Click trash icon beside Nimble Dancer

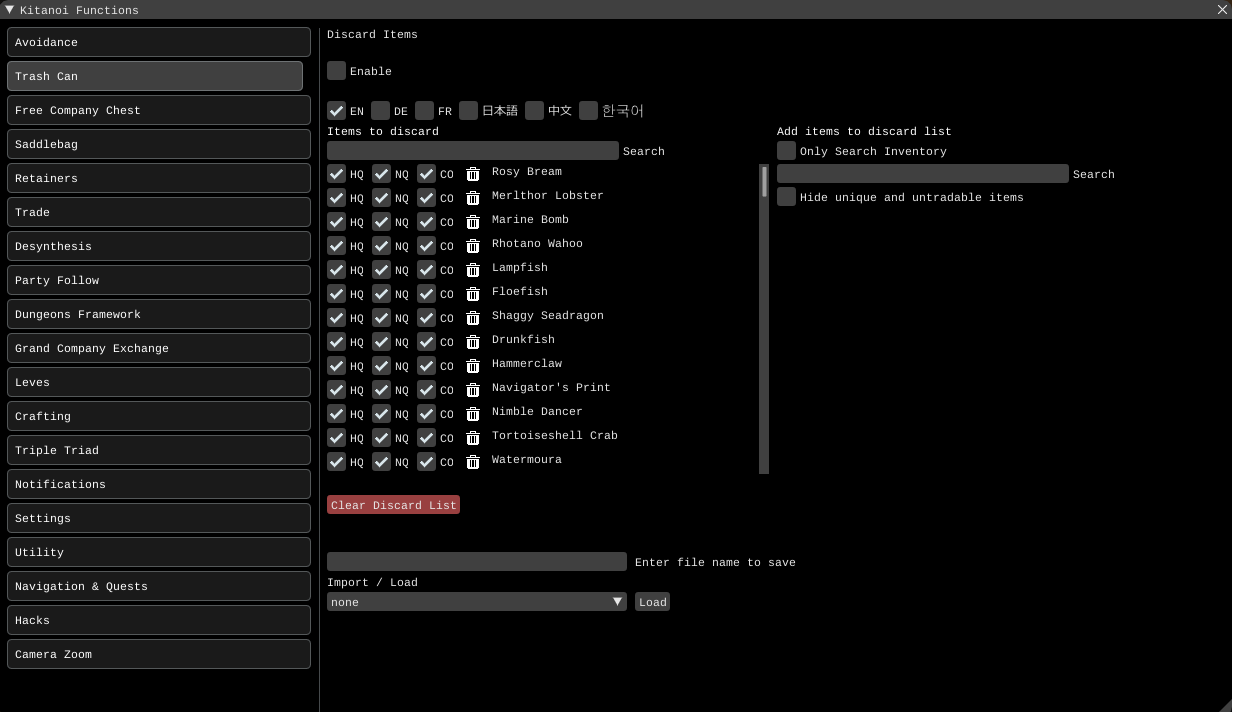(x=473, y=414)
